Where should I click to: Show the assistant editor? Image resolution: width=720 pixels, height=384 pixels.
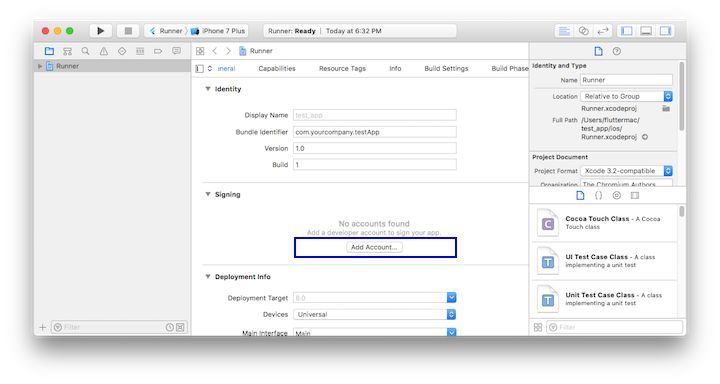[x=583, y=31]
